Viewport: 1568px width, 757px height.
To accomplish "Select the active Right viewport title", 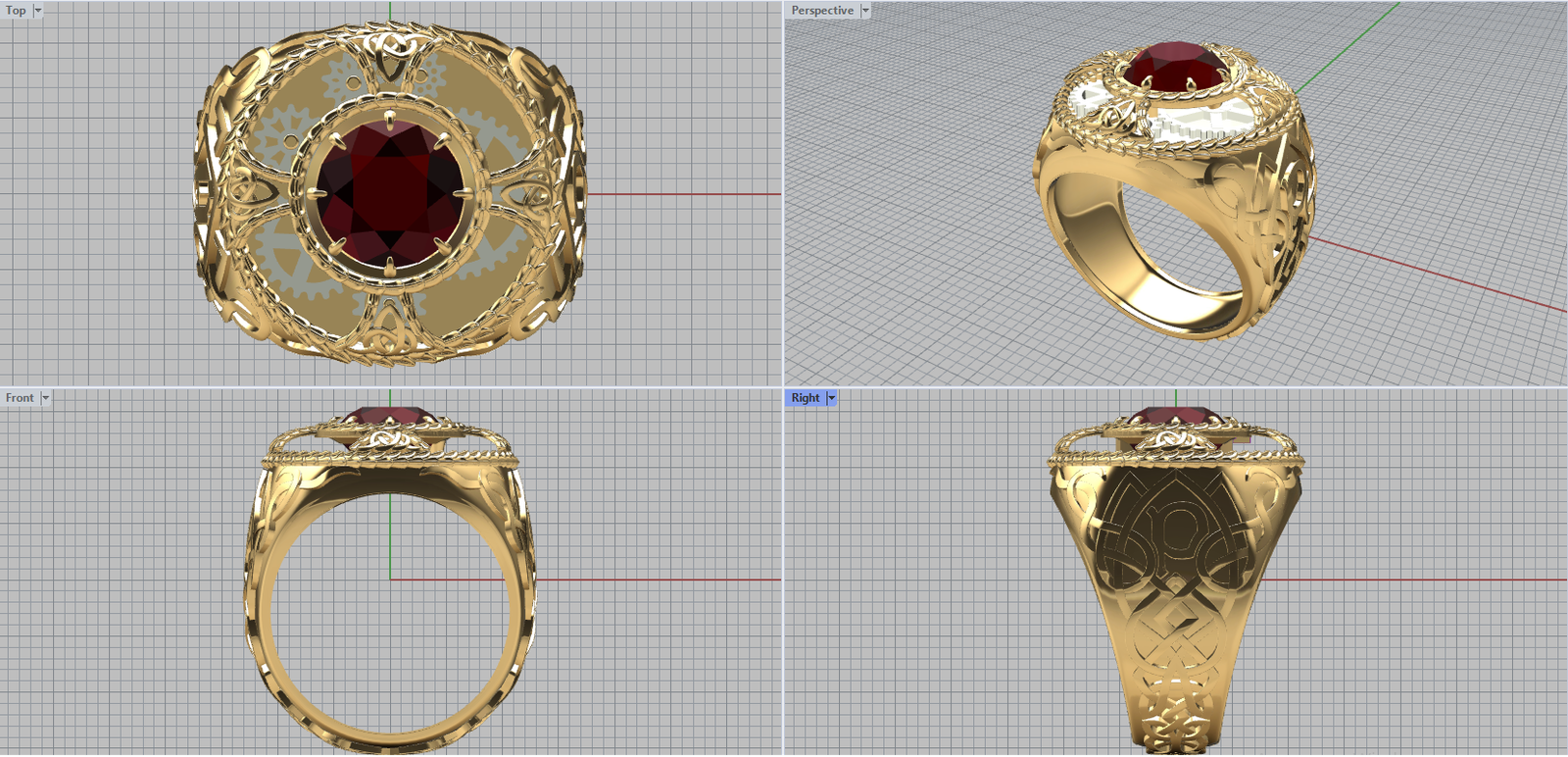I will pyautogui.click(x=805, y=398).
